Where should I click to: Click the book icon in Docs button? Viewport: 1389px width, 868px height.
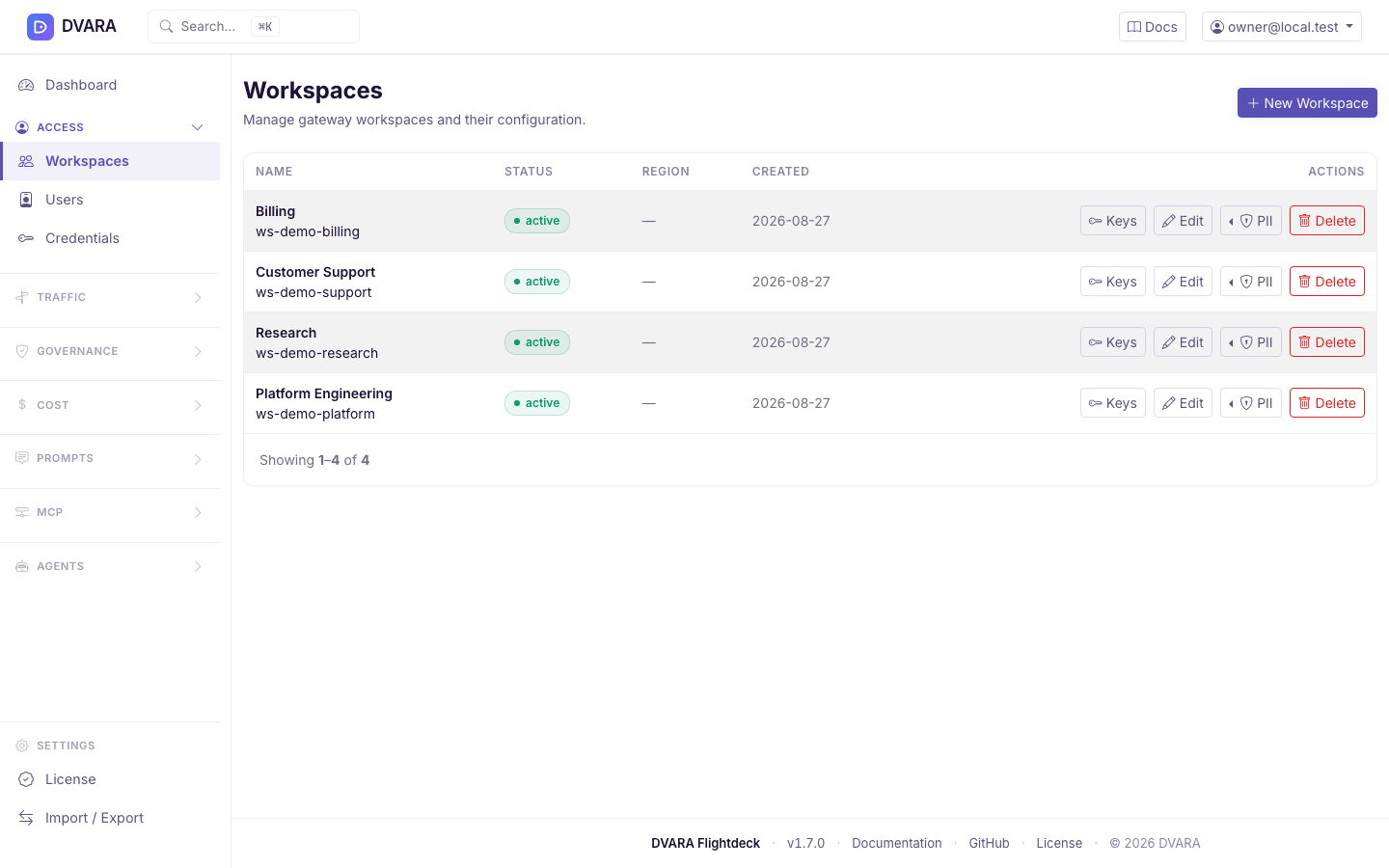click(x=1134, y=27)
